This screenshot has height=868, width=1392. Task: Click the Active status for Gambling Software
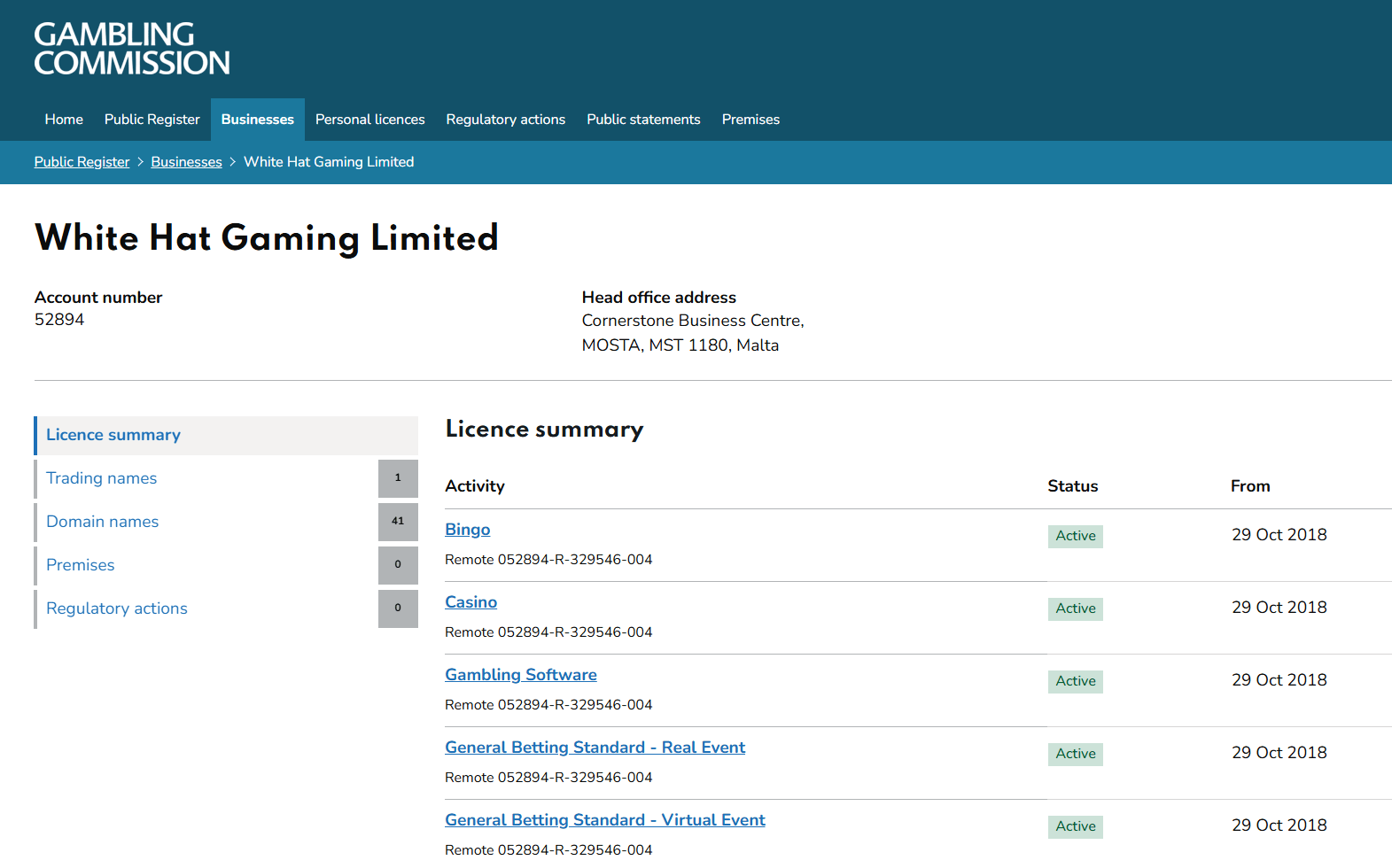[1076, 681]
